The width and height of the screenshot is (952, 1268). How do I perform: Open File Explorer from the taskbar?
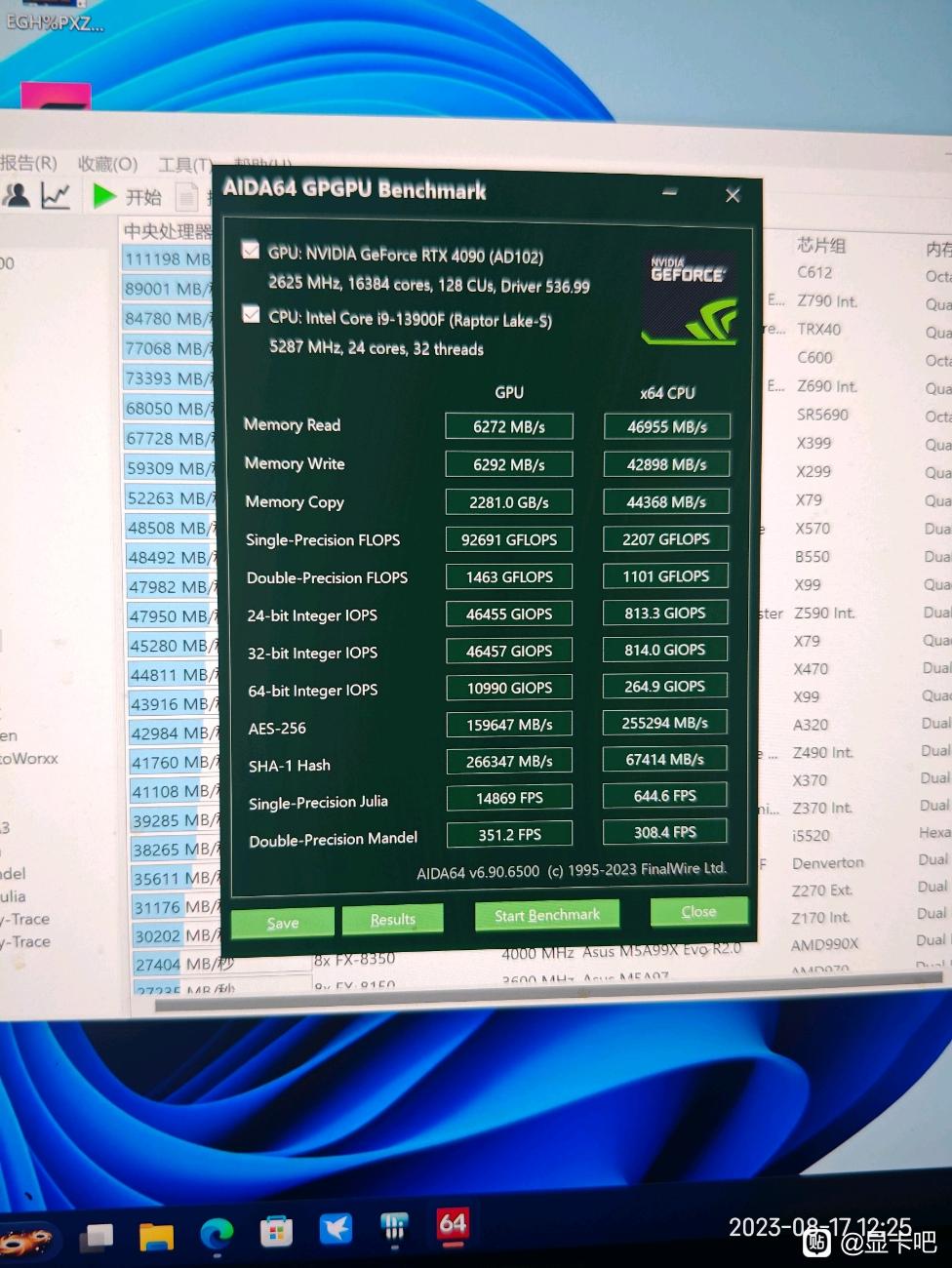[156, 1237]
